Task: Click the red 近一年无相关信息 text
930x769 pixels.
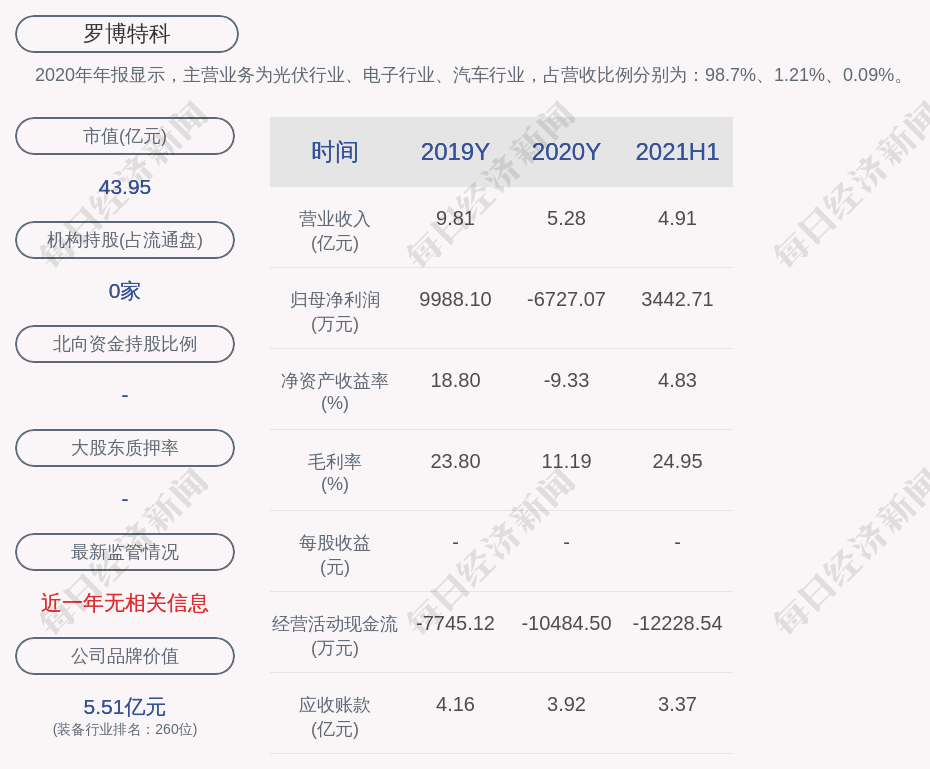Action: click(x=125, y=603)
